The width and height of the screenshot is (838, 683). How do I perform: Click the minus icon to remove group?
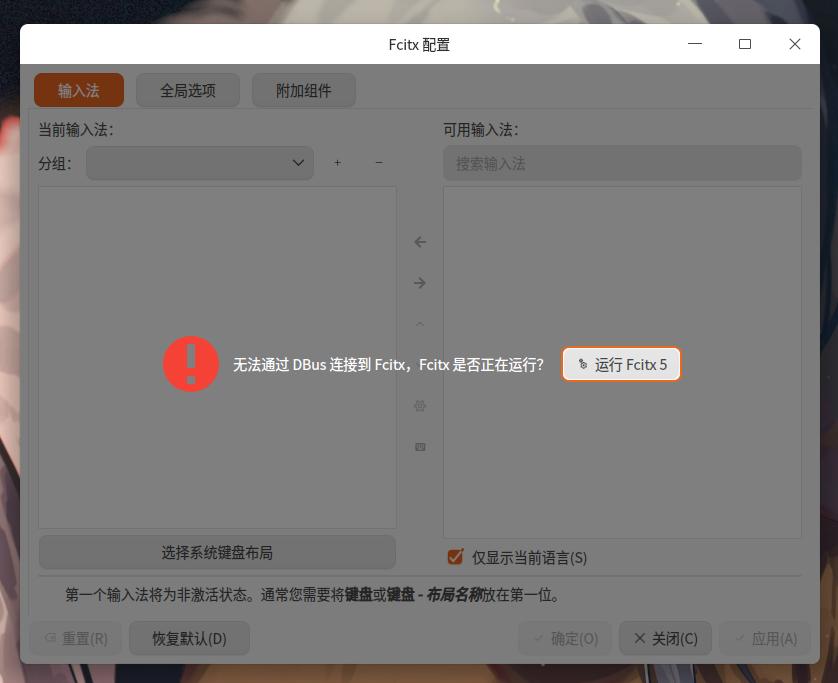click(379, 162)
